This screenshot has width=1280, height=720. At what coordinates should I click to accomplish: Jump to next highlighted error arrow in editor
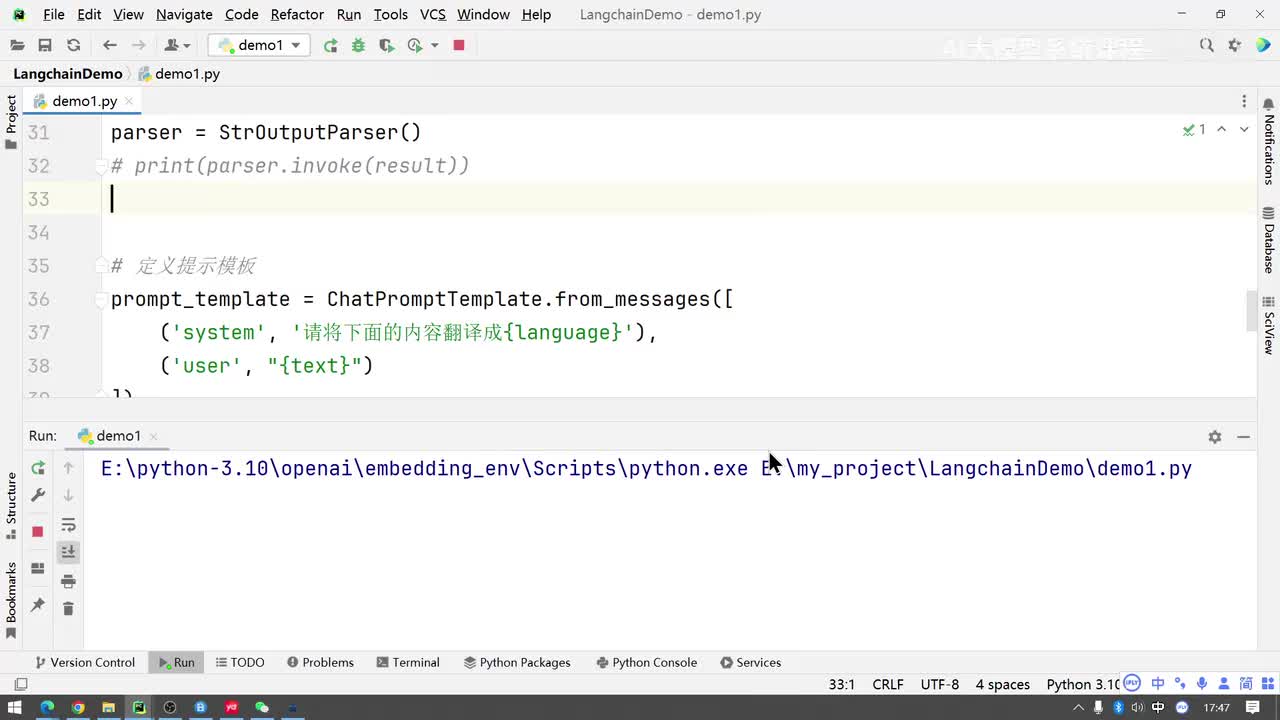tap(1244, 129)
